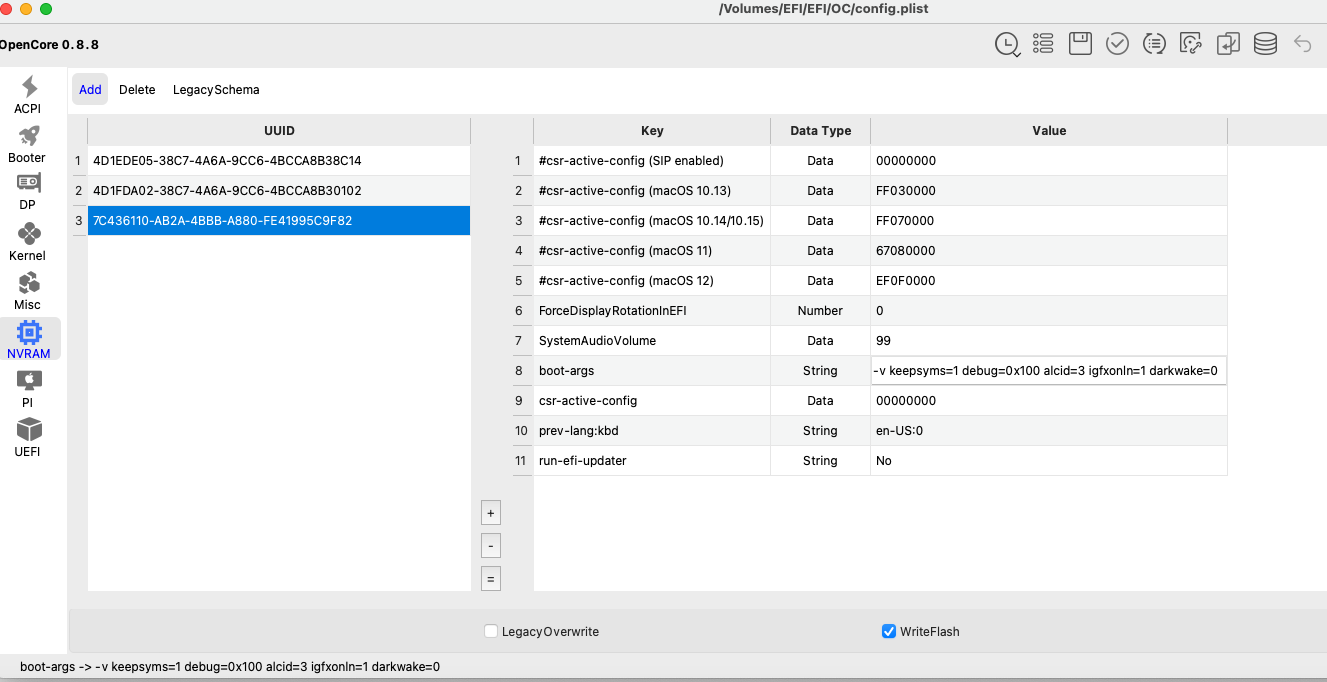Click the minus button to remove a row

[x=490, y=546]
